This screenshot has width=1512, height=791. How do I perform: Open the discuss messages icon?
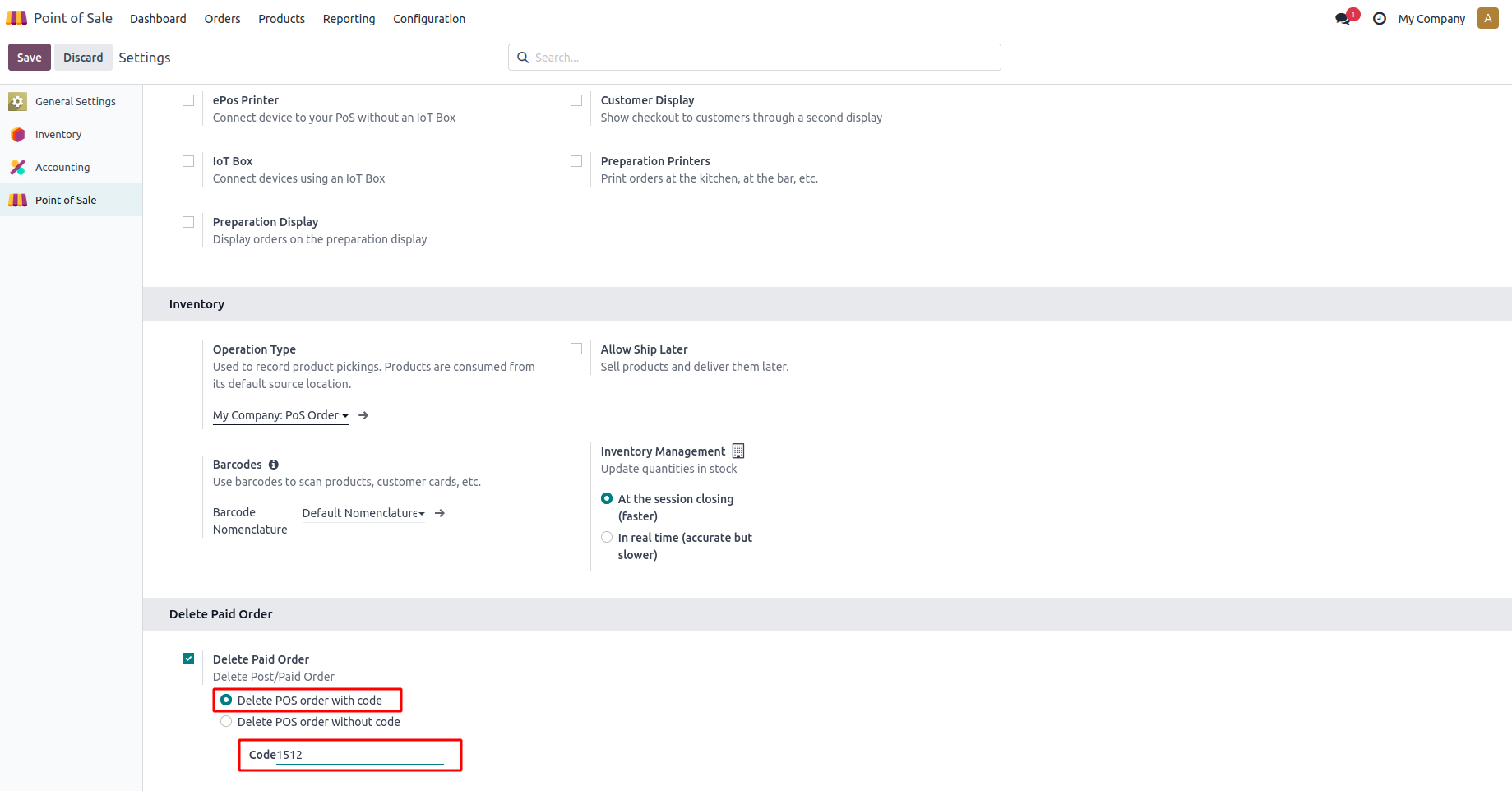[x=1343, y=18]
